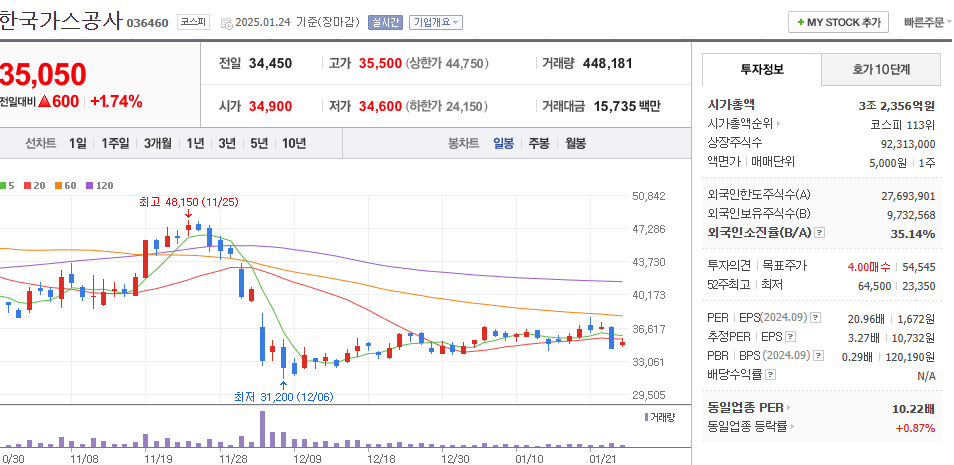Select the 3개월 line chart
Image resolution: width=954 pixels, height=465 pixels.
pos(158,144)
